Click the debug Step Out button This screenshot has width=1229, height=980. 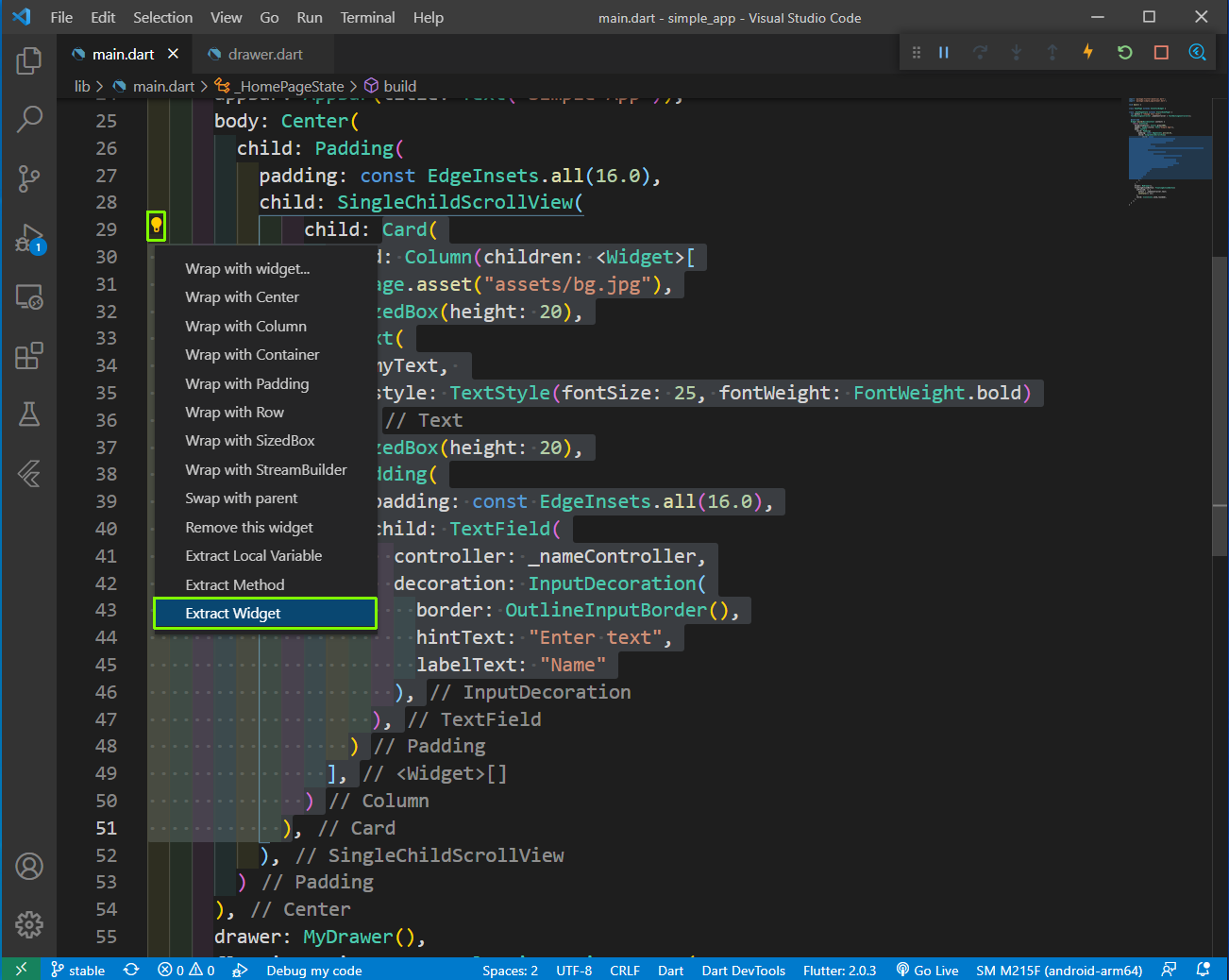pyautogui.click(x=1052, y=53)
